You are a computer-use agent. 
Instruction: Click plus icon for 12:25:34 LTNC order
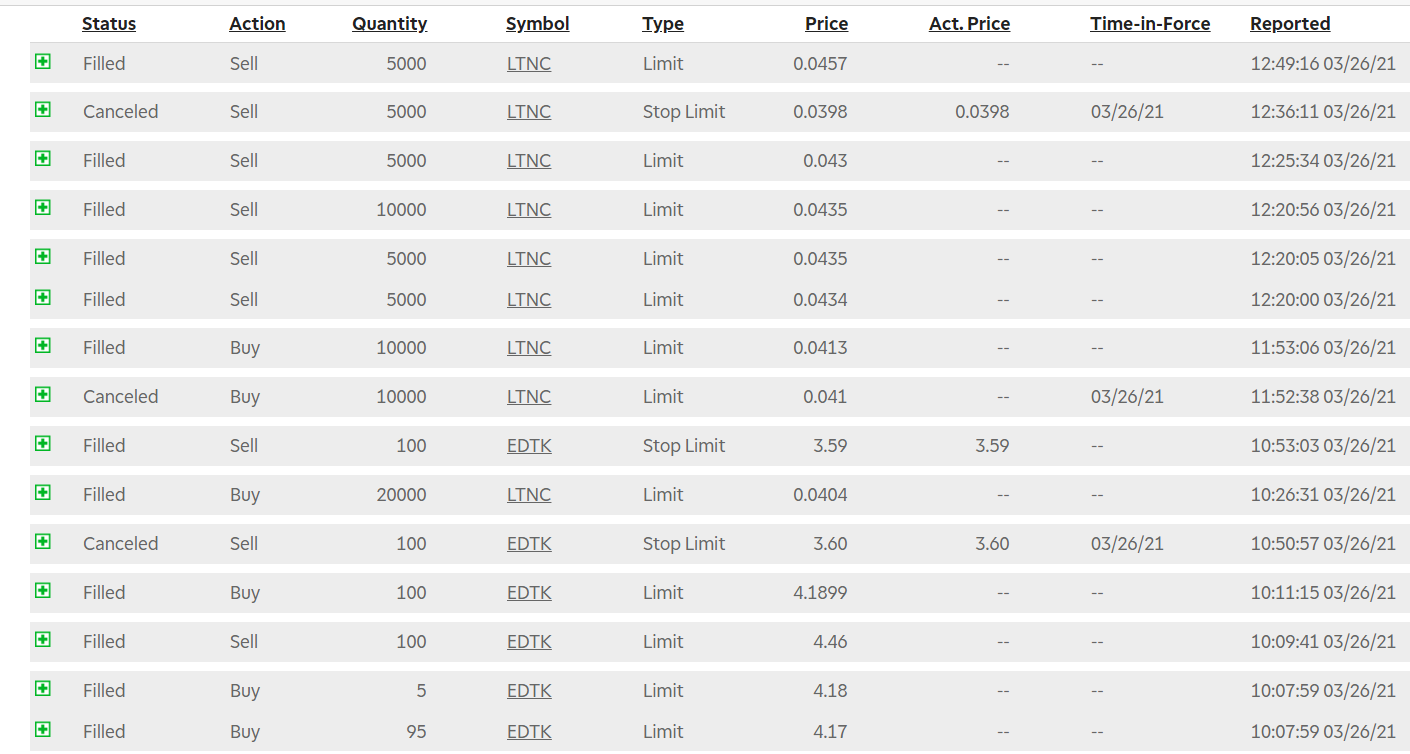point(43,159)
